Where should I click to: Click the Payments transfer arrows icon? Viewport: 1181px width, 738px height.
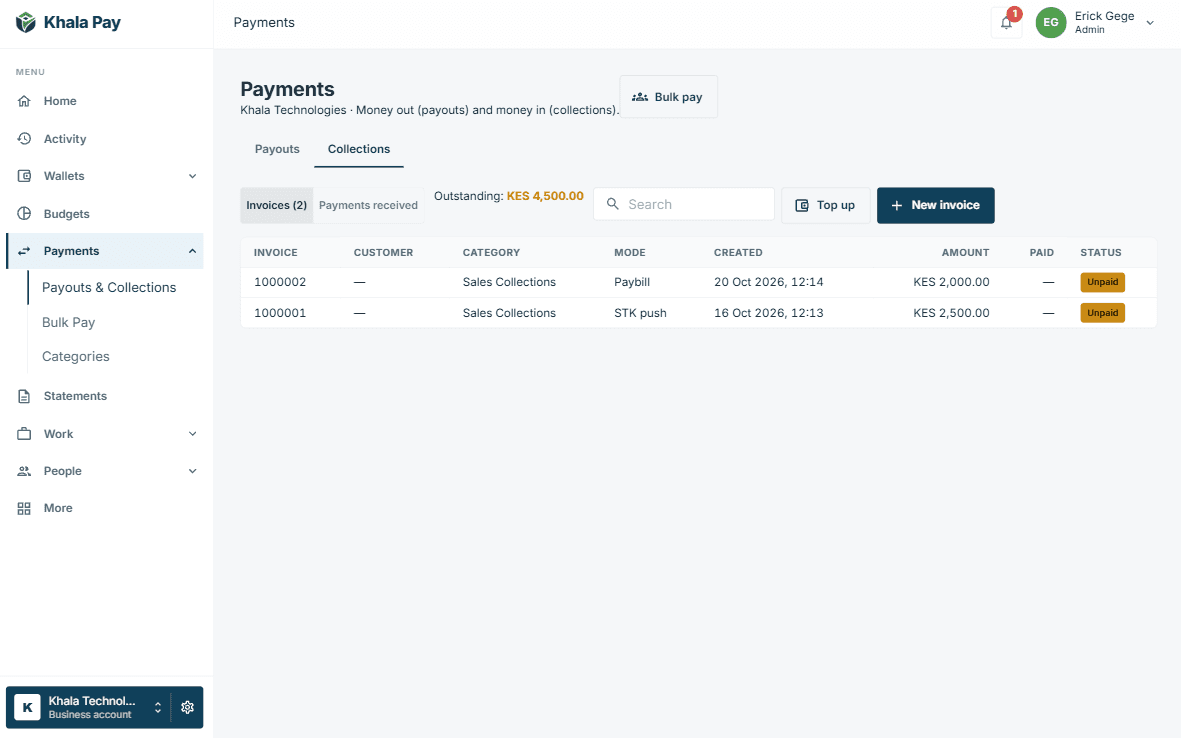coord(24,251)
